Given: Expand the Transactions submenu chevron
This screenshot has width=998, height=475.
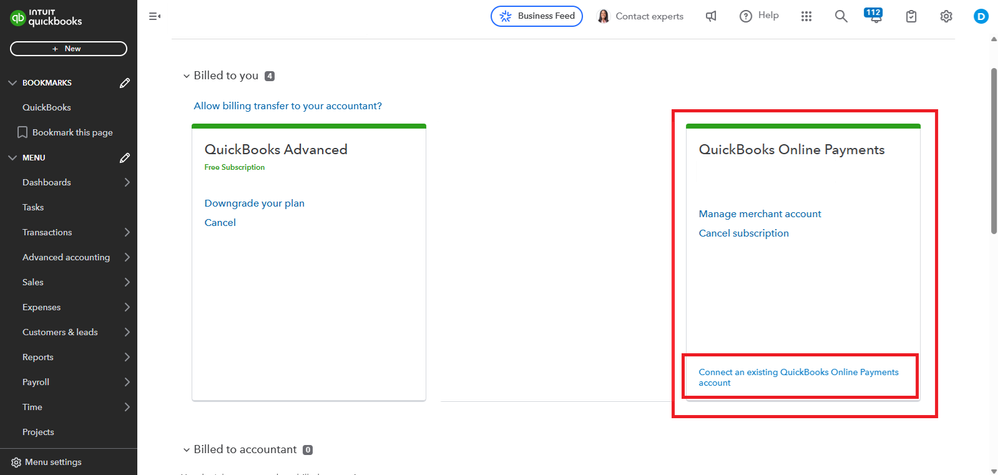Looking at the screenshot, I should pyautogui.click(x=127, y=232).
